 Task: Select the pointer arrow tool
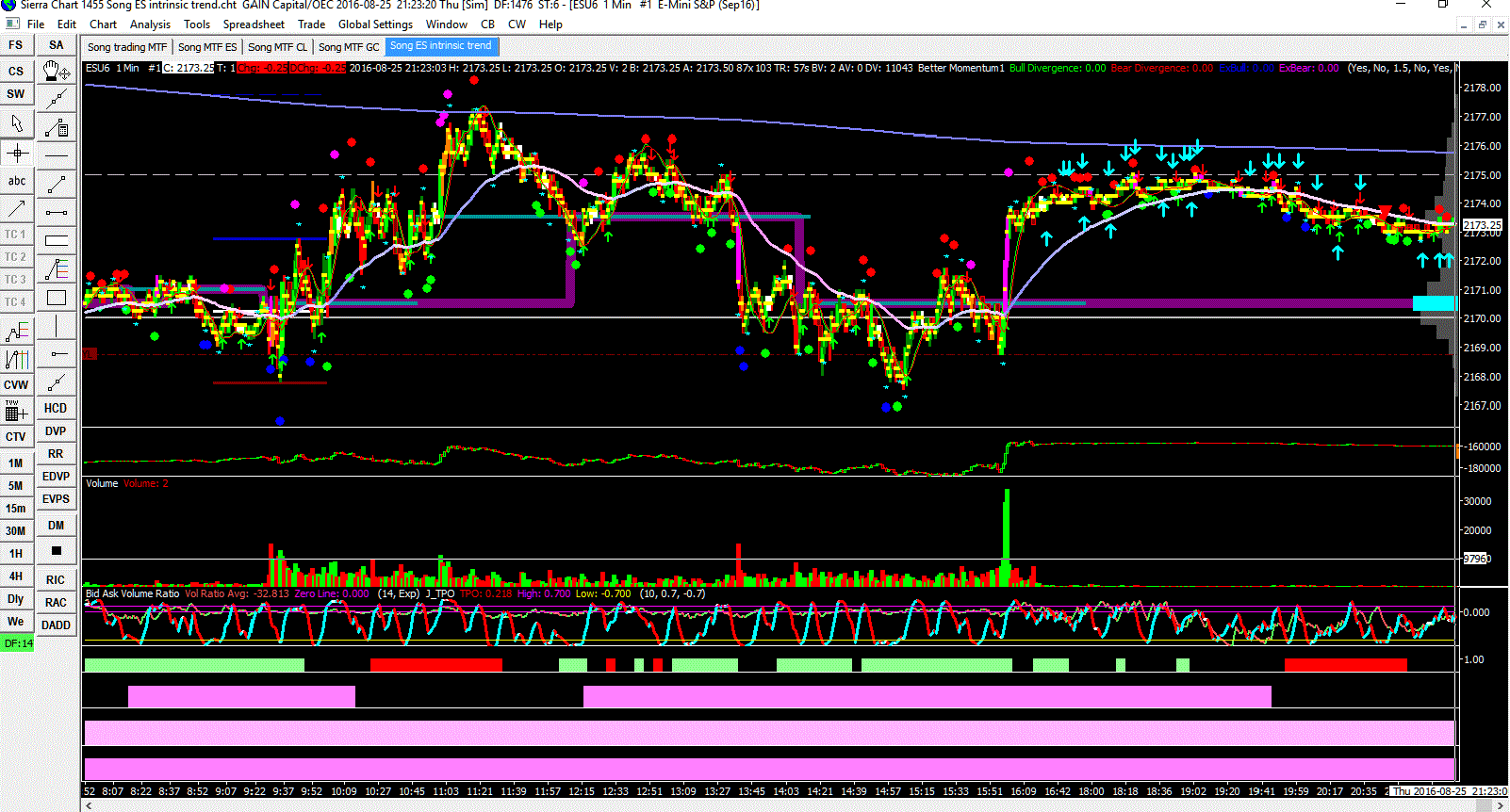click(16, 123)
